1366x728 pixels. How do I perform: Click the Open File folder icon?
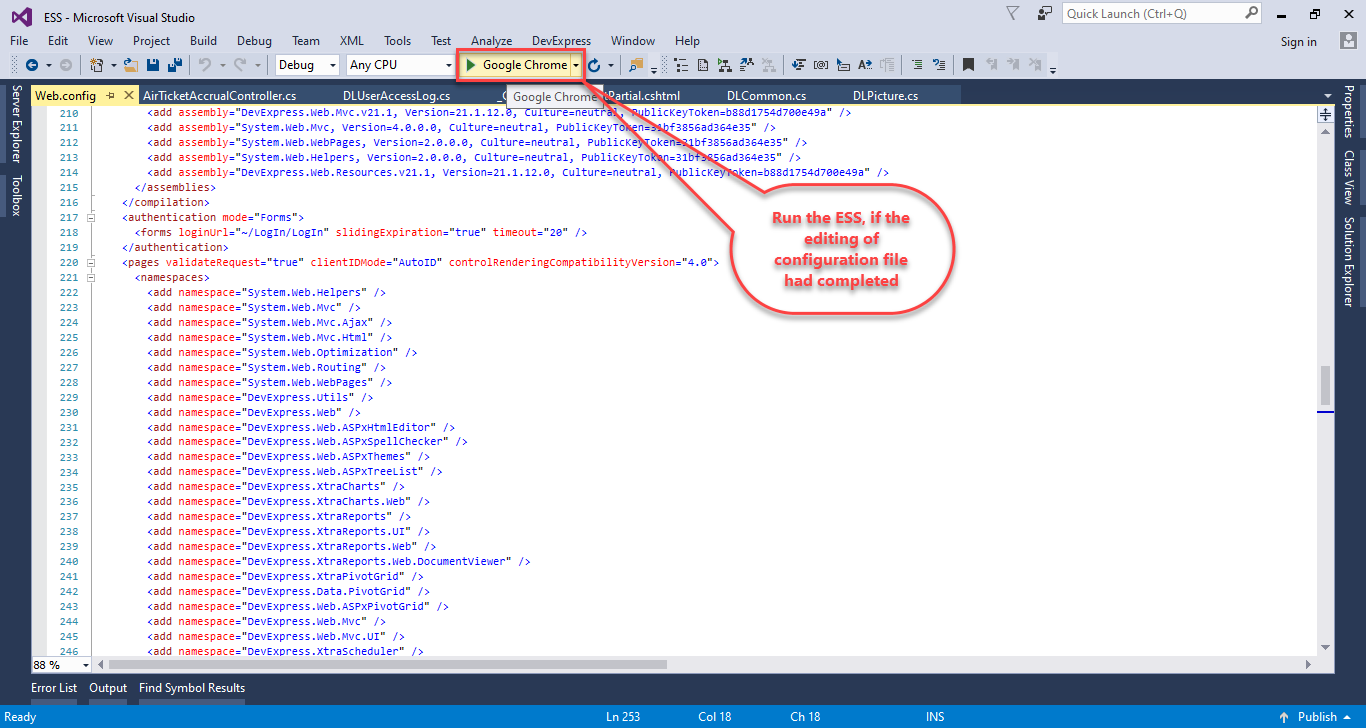point(130,65)
